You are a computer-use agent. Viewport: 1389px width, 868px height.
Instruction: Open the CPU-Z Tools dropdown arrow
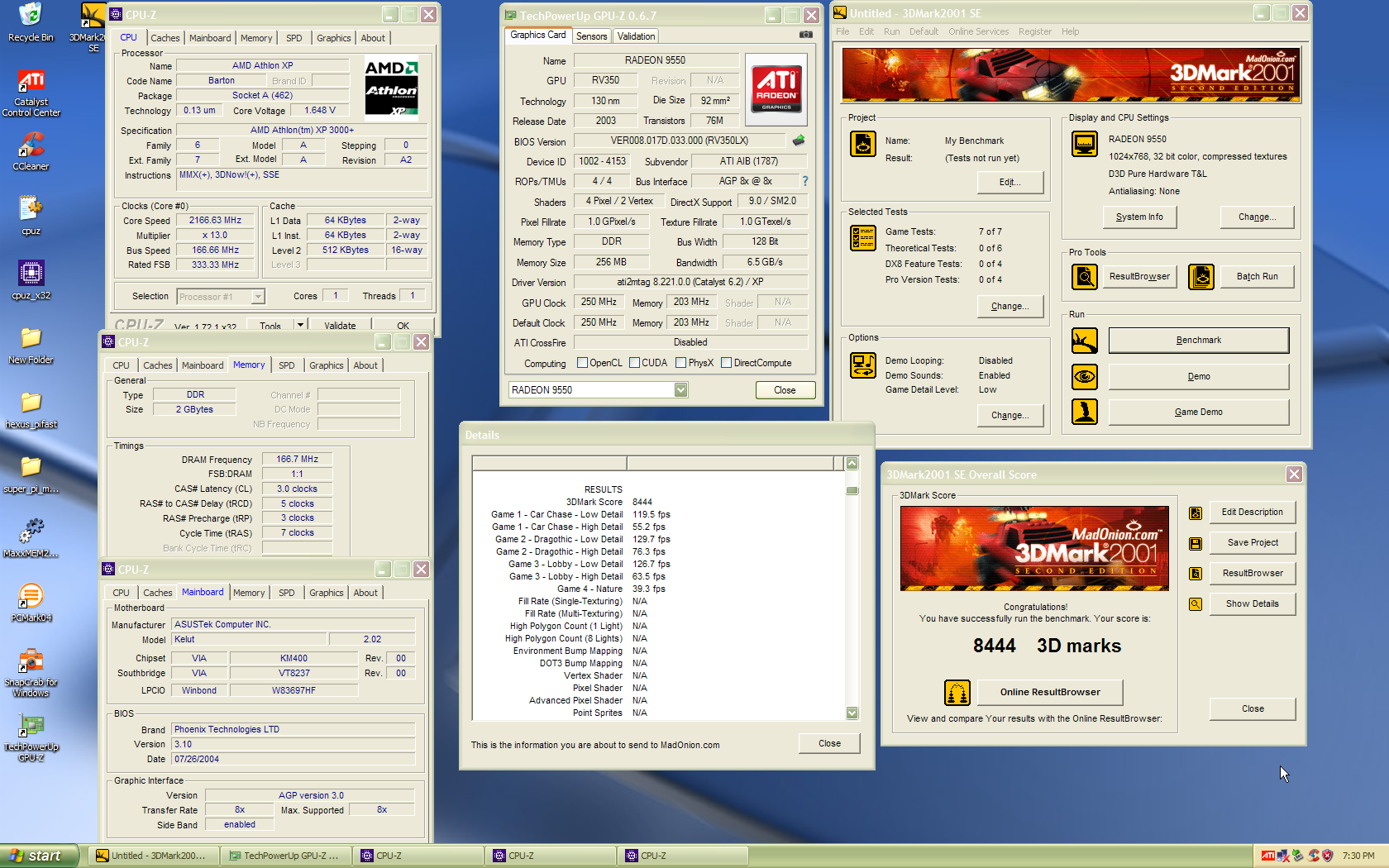click(300, 325)
